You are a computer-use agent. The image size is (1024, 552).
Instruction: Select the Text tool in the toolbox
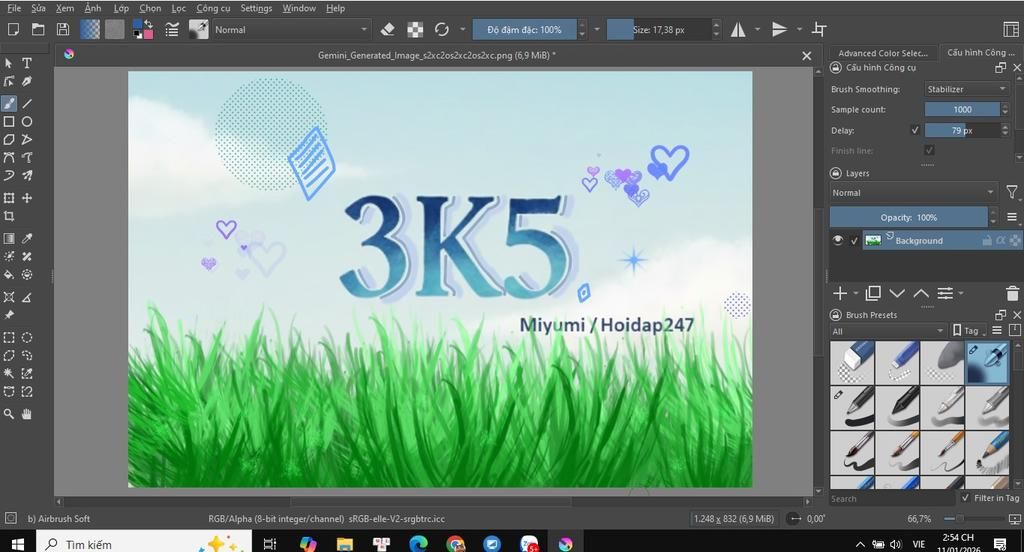[x=27, y=63]
